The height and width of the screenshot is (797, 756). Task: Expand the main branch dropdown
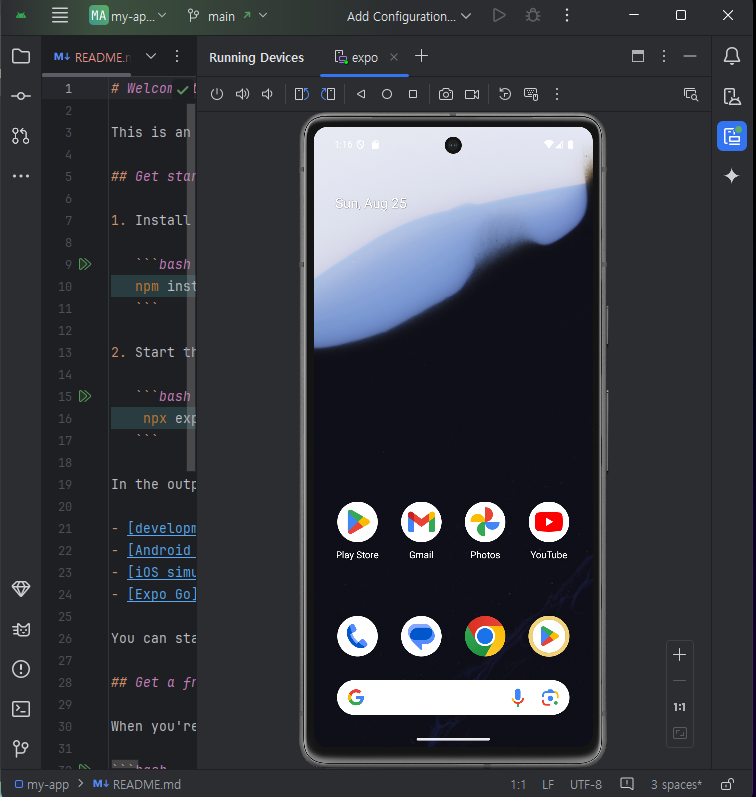(x=227, y=16)
